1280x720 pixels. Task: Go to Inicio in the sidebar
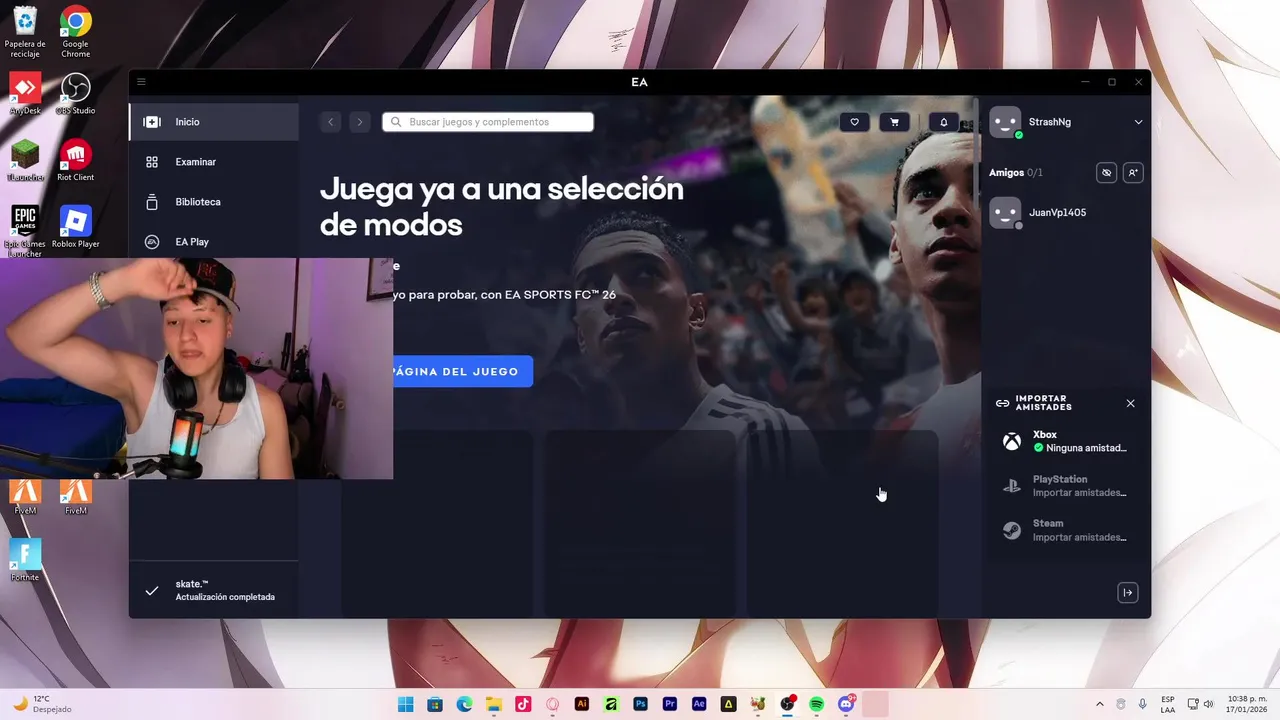[214, 122]
